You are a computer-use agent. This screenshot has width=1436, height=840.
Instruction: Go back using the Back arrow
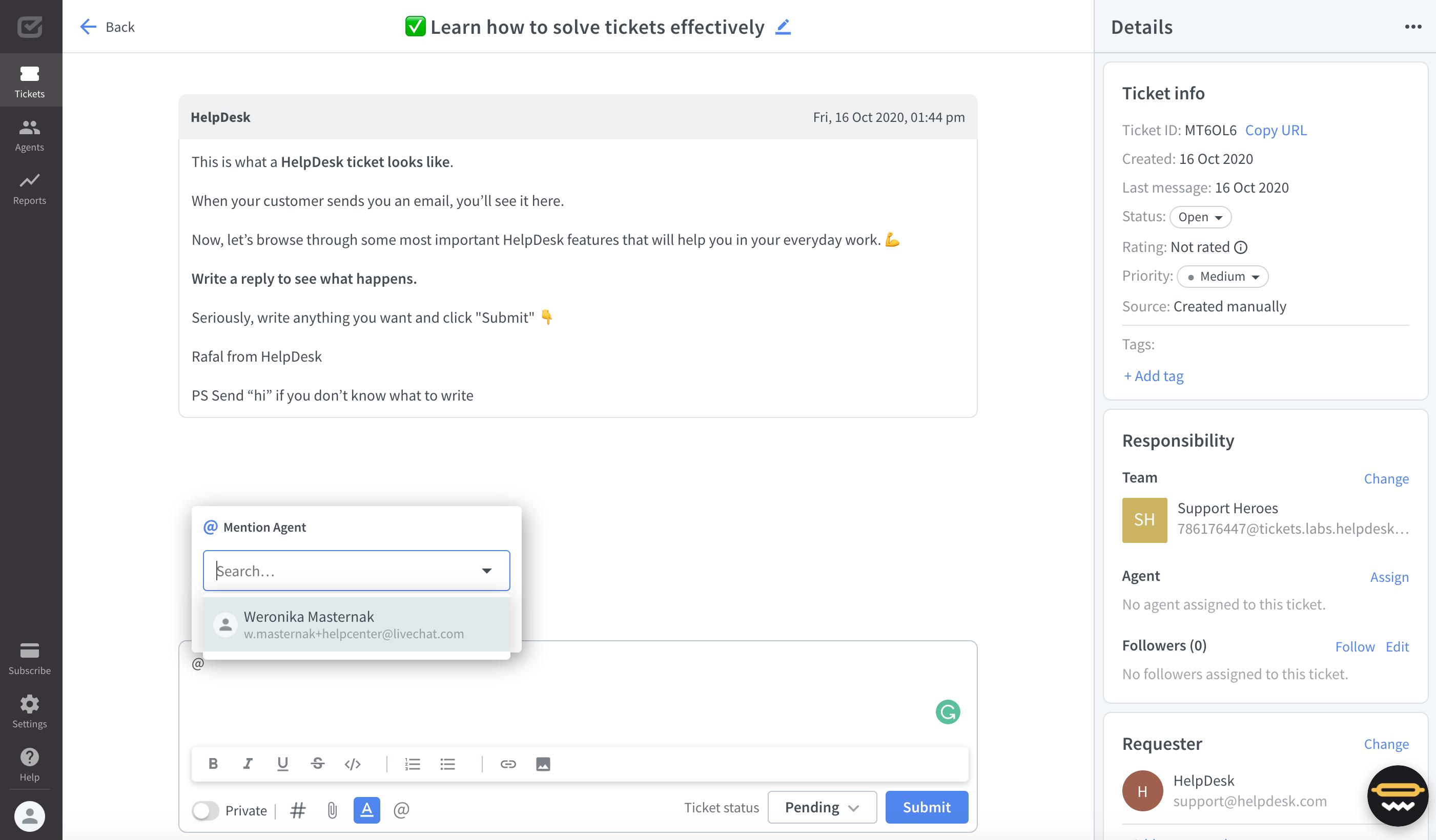pyautogui.click(x=107, y=27)
